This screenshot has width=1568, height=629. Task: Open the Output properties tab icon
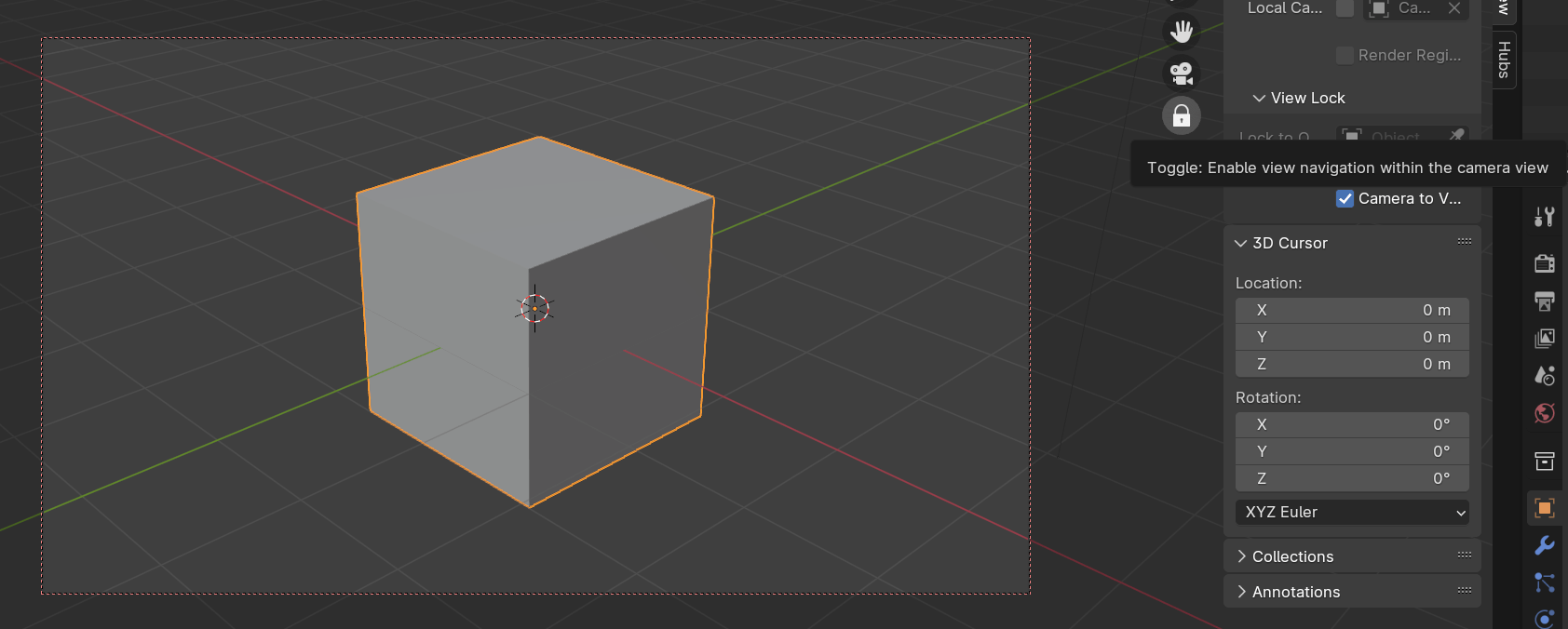tap(1545, 301)
